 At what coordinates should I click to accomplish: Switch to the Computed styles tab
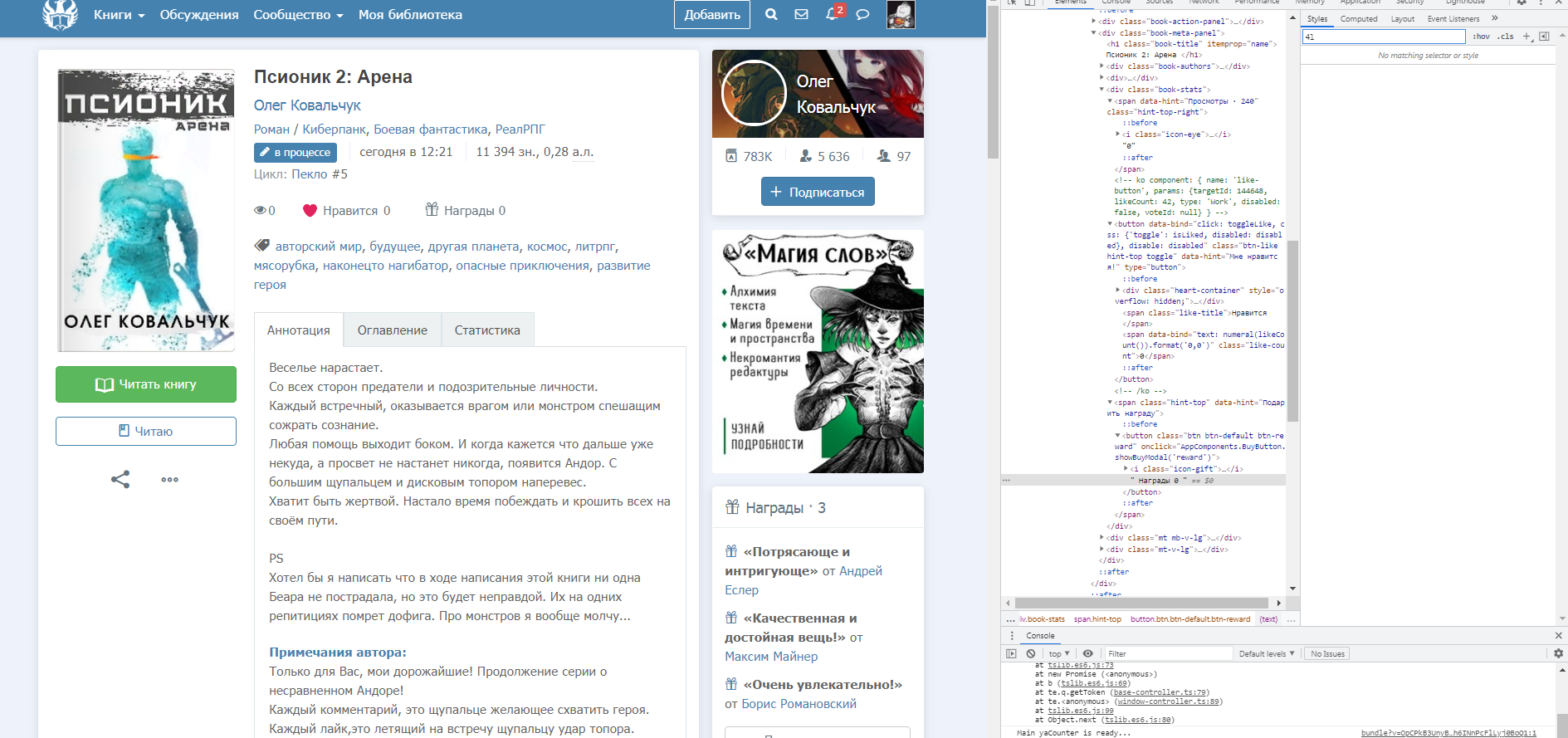click(1358, 18)
